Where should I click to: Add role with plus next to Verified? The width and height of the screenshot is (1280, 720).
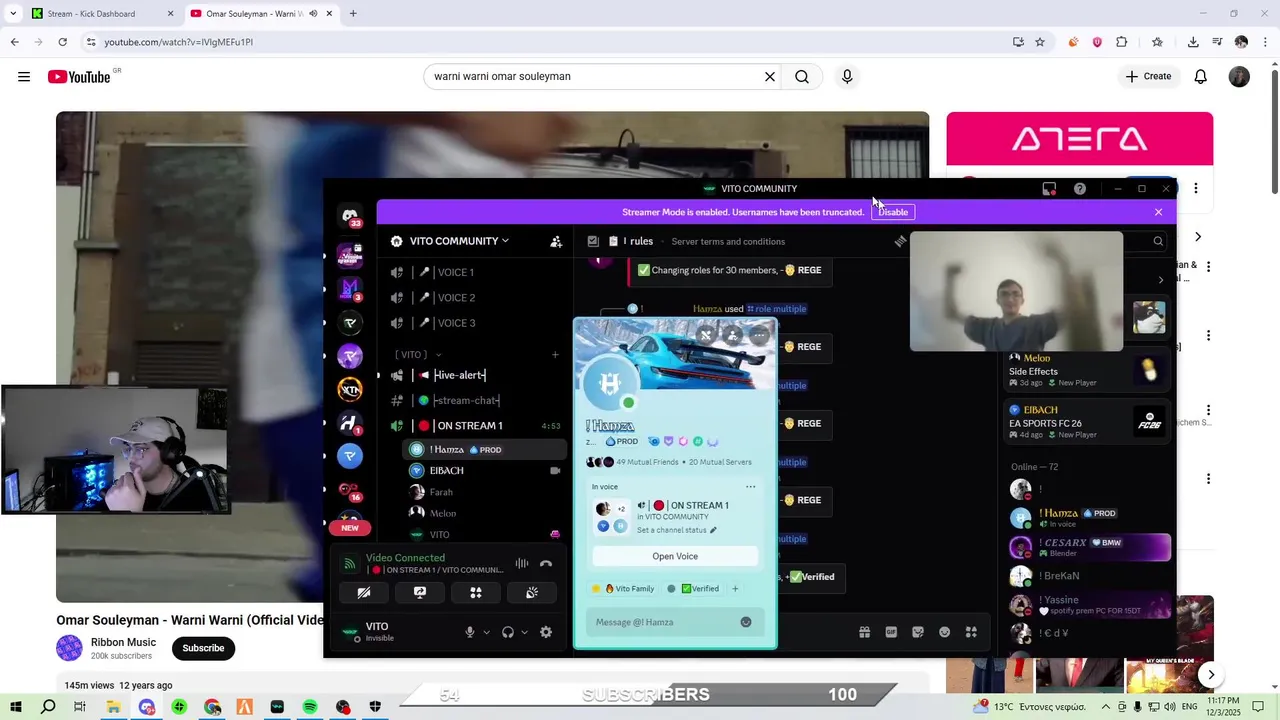735,589
